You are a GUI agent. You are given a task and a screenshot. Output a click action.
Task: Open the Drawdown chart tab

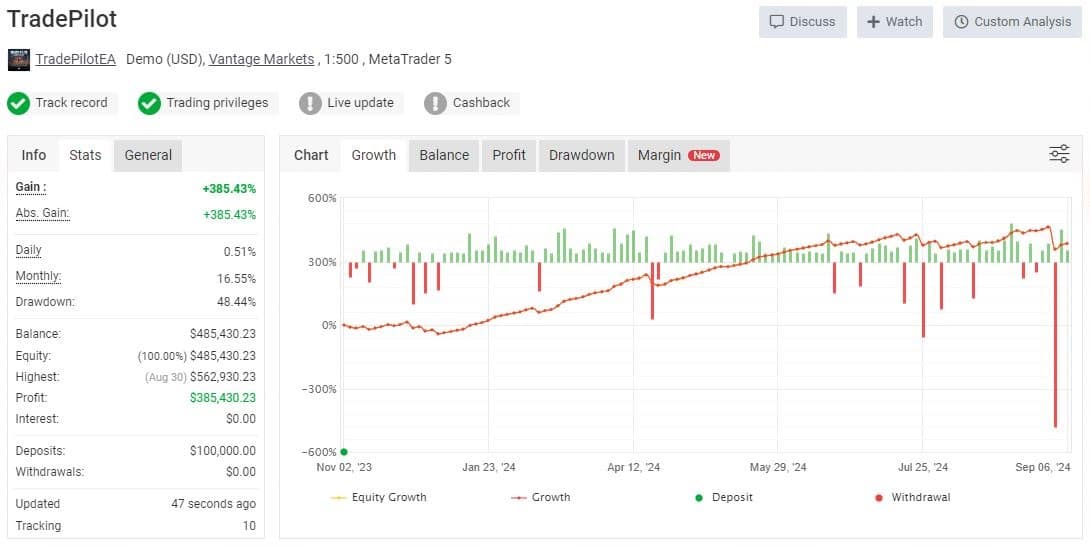(x=582, y=155)
